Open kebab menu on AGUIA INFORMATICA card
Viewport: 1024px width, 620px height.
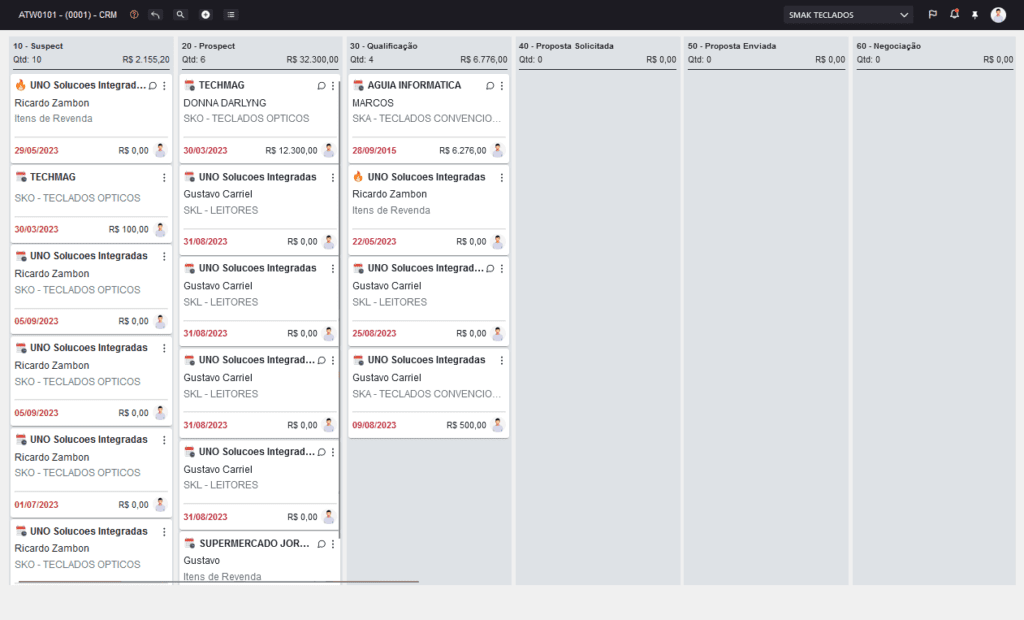[x=502, y=86]
